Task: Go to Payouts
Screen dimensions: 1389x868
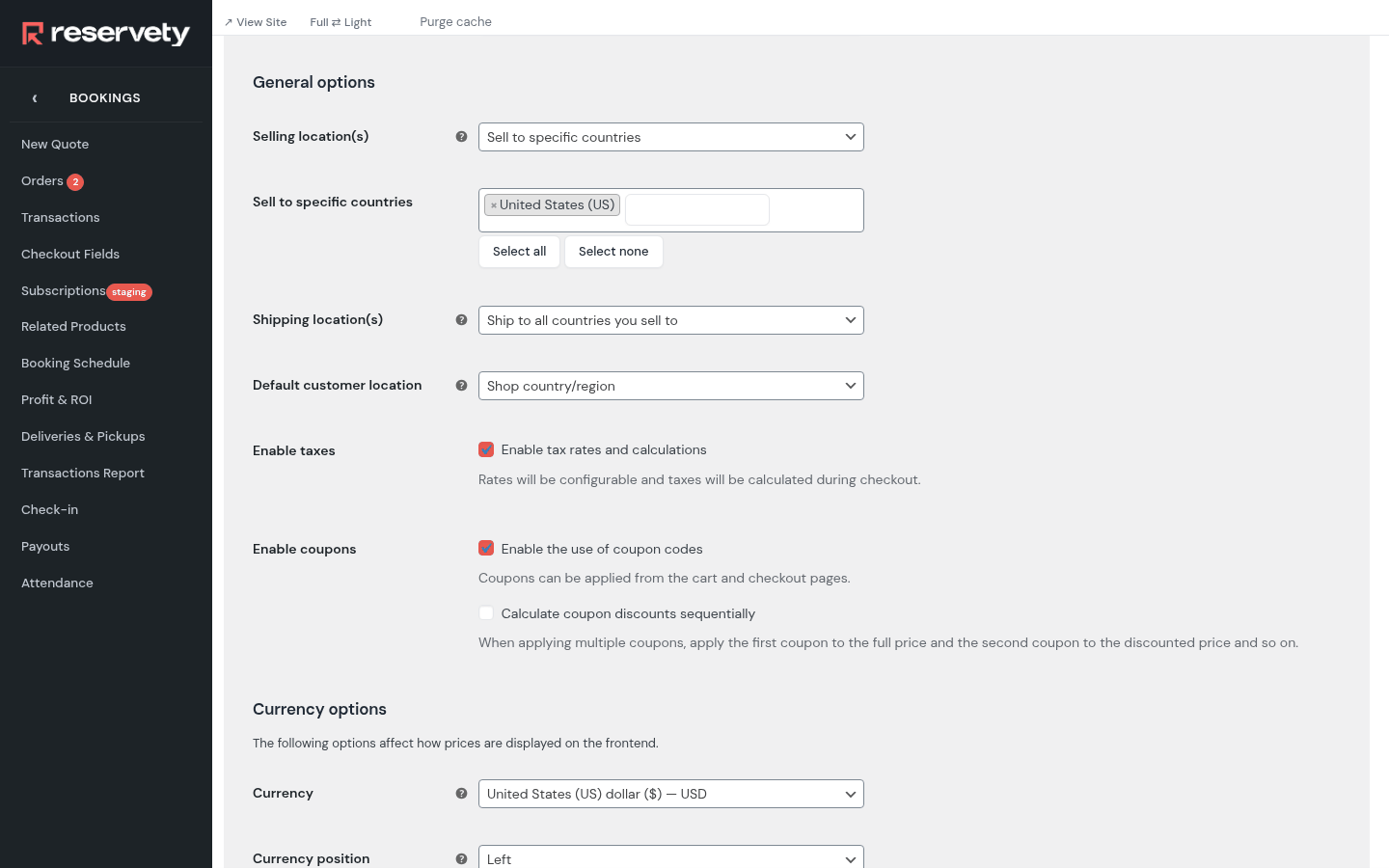Action: pos(45,547)
